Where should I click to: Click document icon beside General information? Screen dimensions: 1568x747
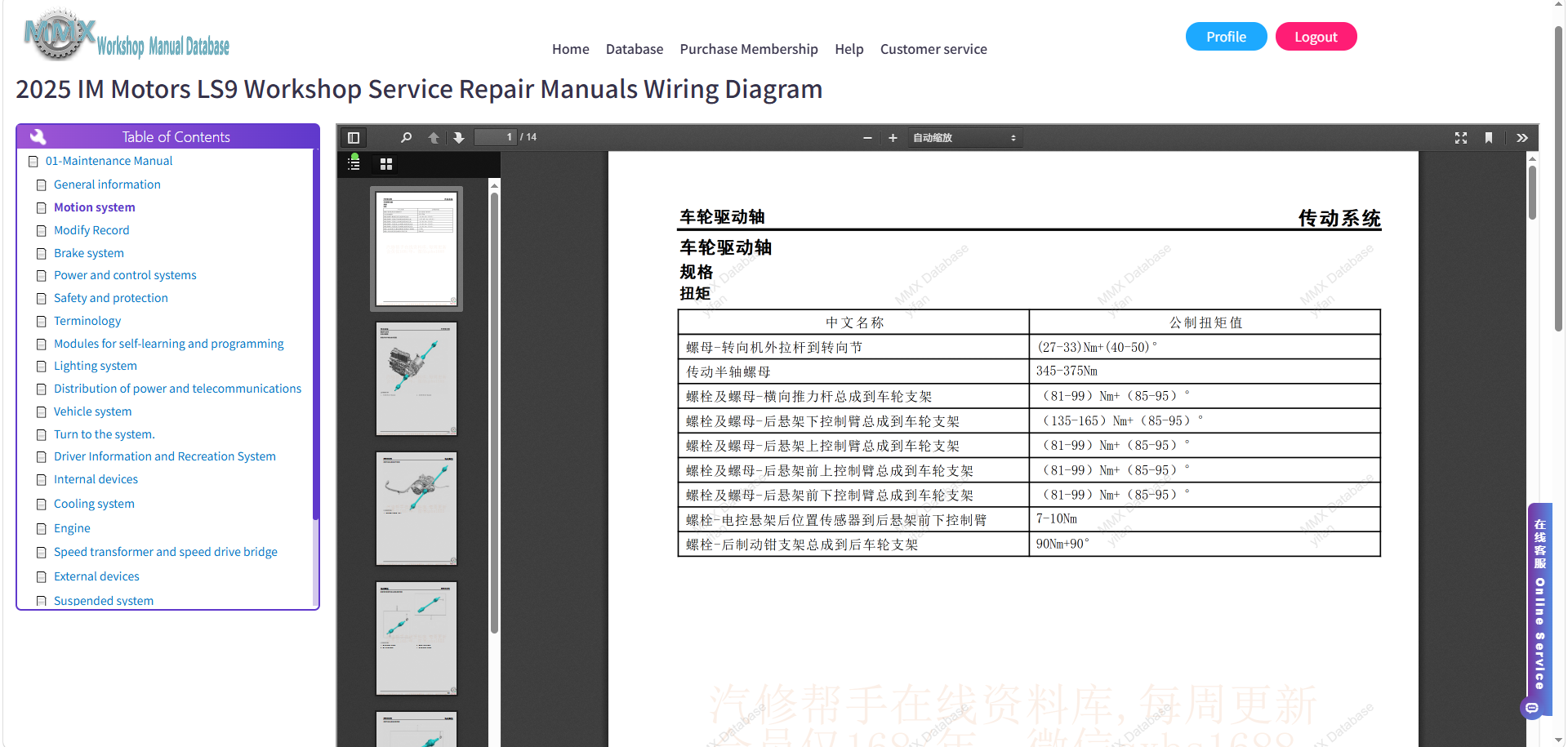[x=42, y=185]
